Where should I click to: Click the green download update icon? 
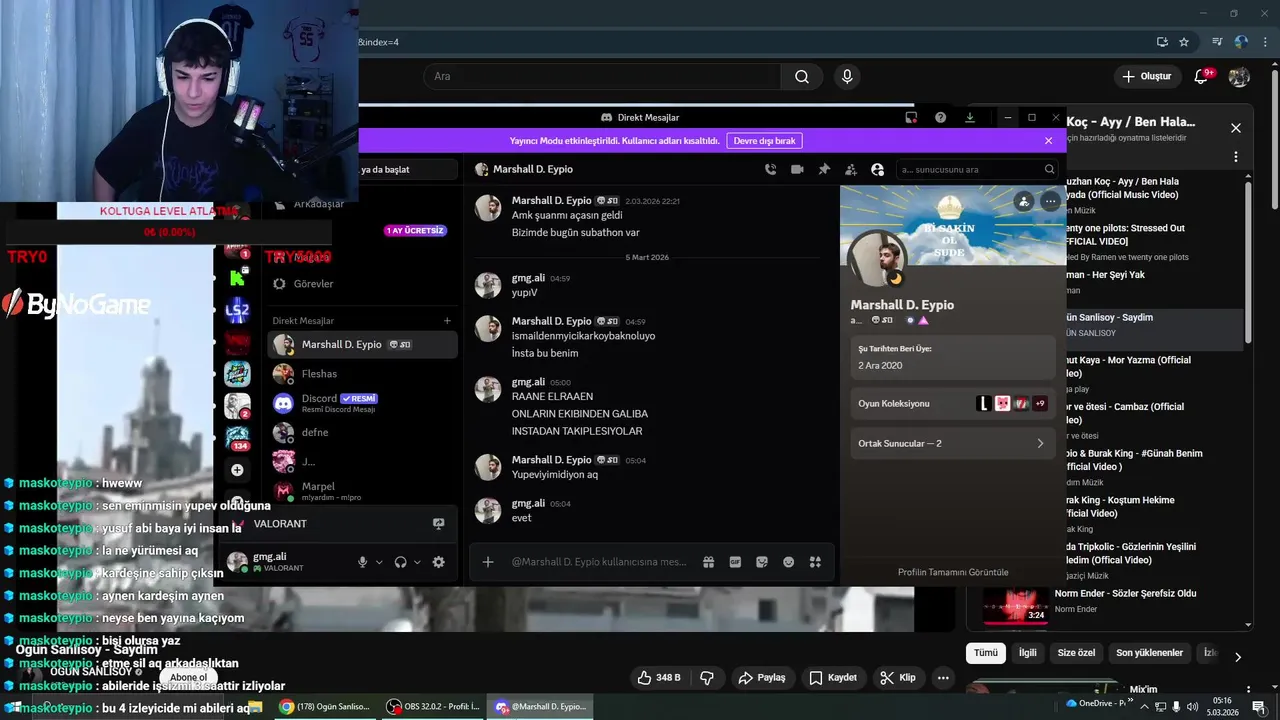[x=969, y=117]
